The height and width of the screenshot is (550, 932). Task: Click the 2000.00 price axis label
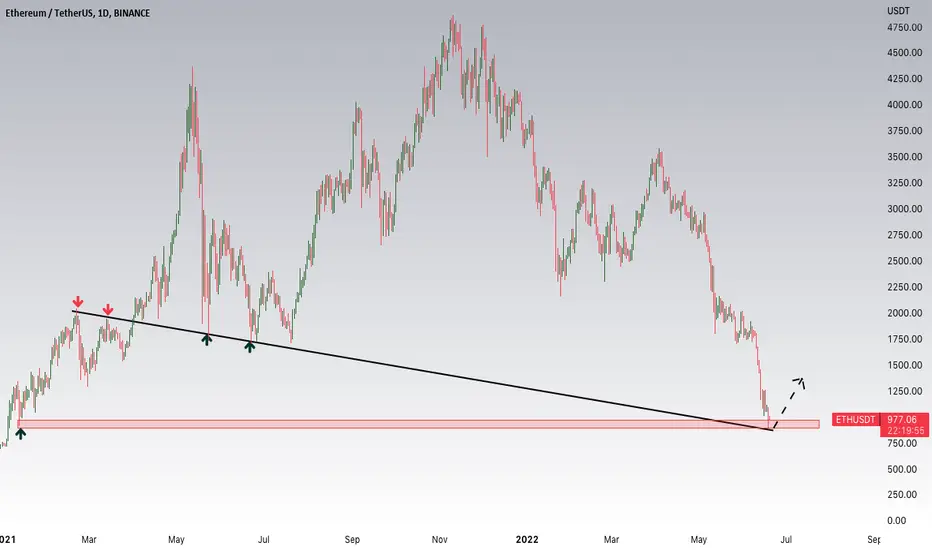tap(905, 313)
